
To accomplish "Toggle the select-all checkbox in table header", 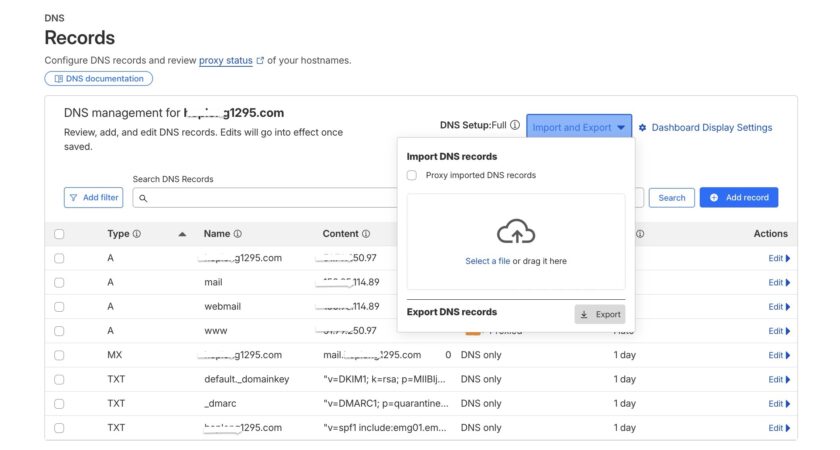I will tap(59, 234).
